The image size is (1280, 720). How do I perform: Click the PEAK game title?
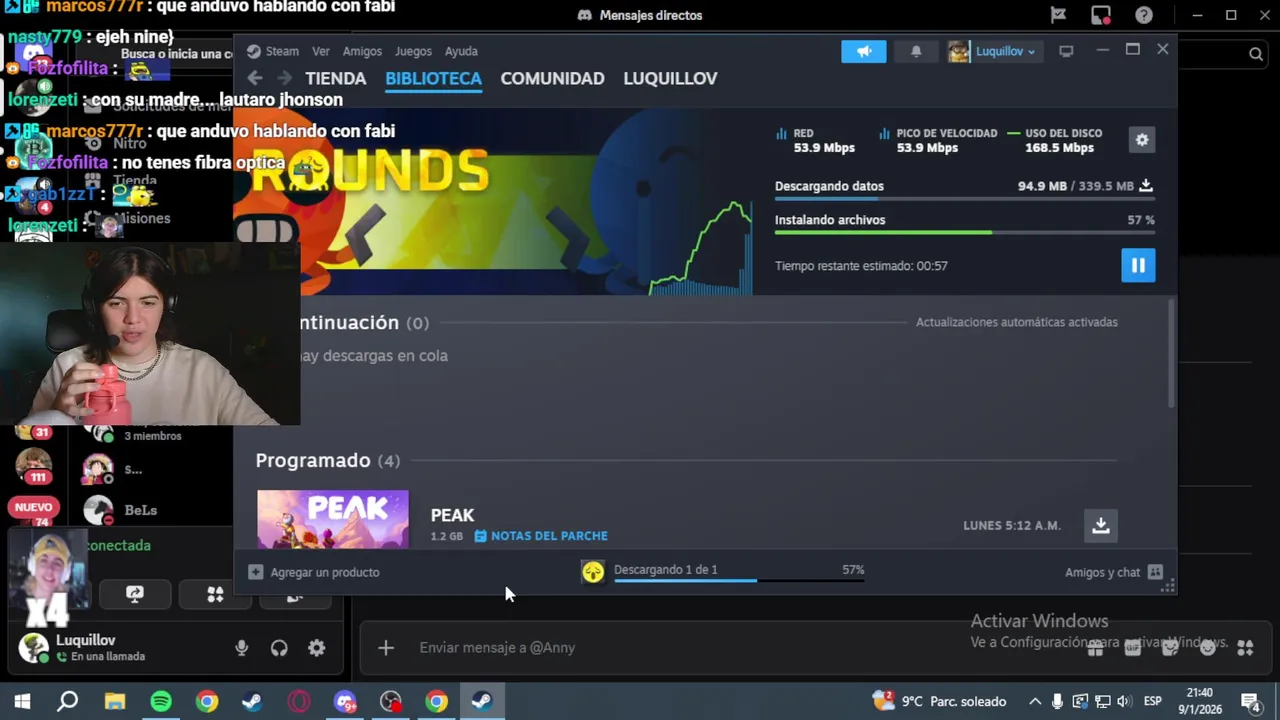point(452,515)
